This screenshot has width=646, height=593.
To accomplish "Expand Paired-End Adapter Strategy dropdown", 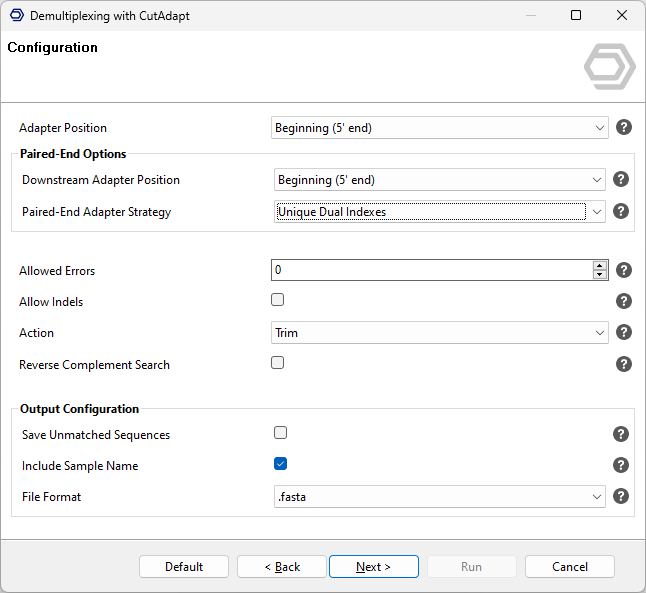I will coord(440,212).
